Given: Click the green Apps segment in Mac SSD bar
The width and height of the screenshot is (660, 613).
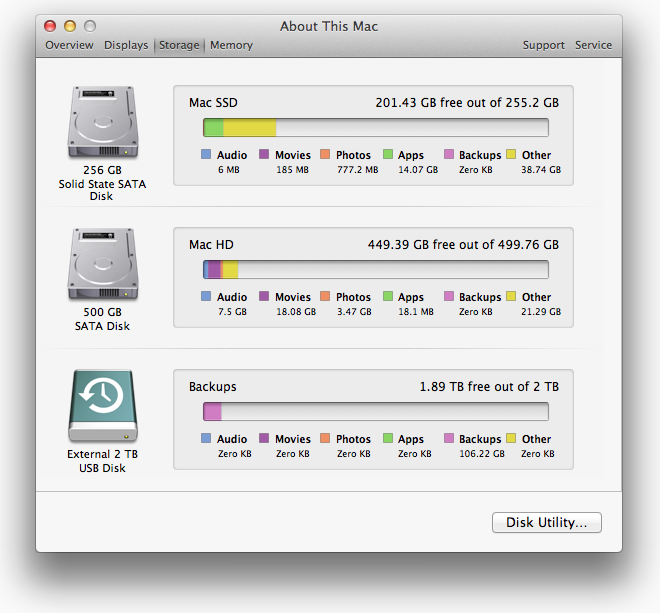Looking at the screenshot, I should [213, 128].
